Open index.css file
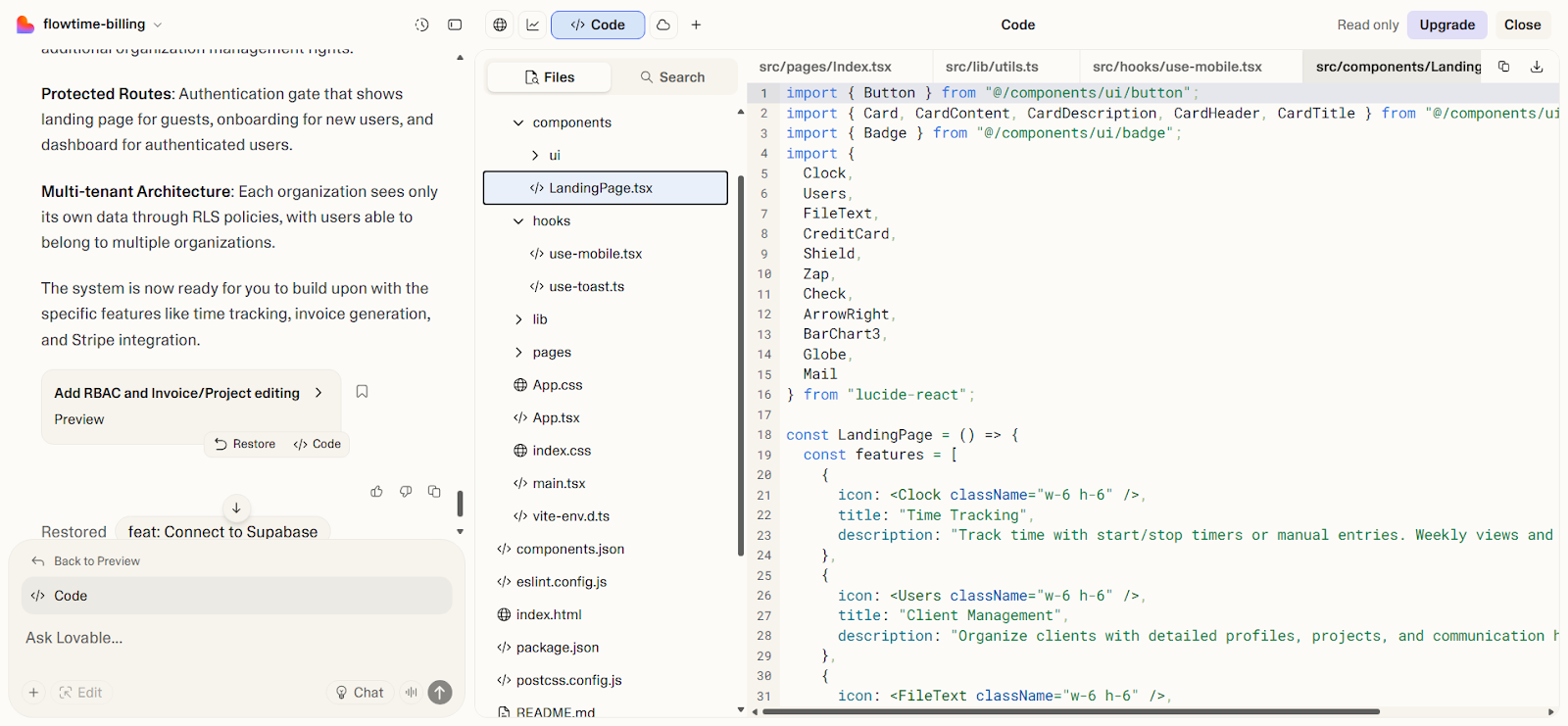 (x=606, y=451)
